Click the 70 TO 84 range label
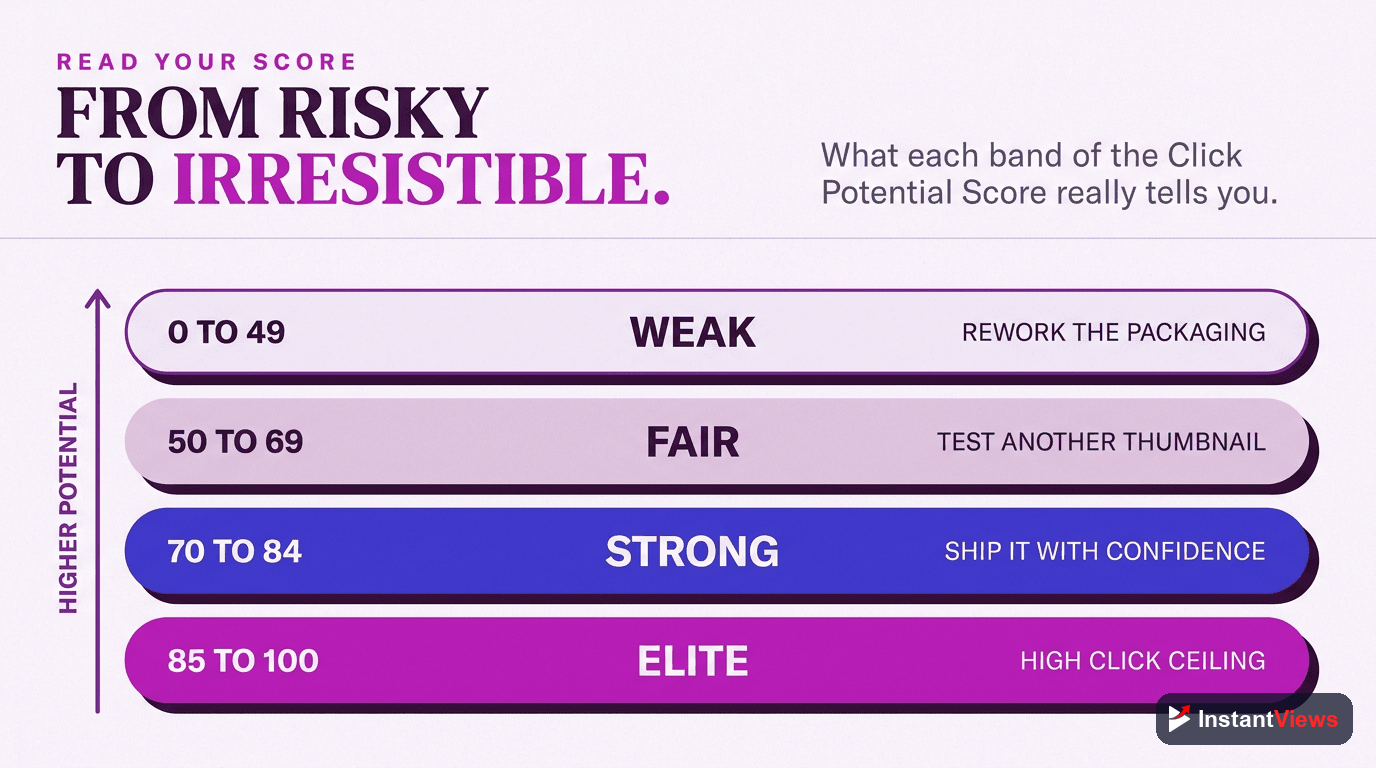The width and height of the screenshot is (1376, 768). coord(235,551)
